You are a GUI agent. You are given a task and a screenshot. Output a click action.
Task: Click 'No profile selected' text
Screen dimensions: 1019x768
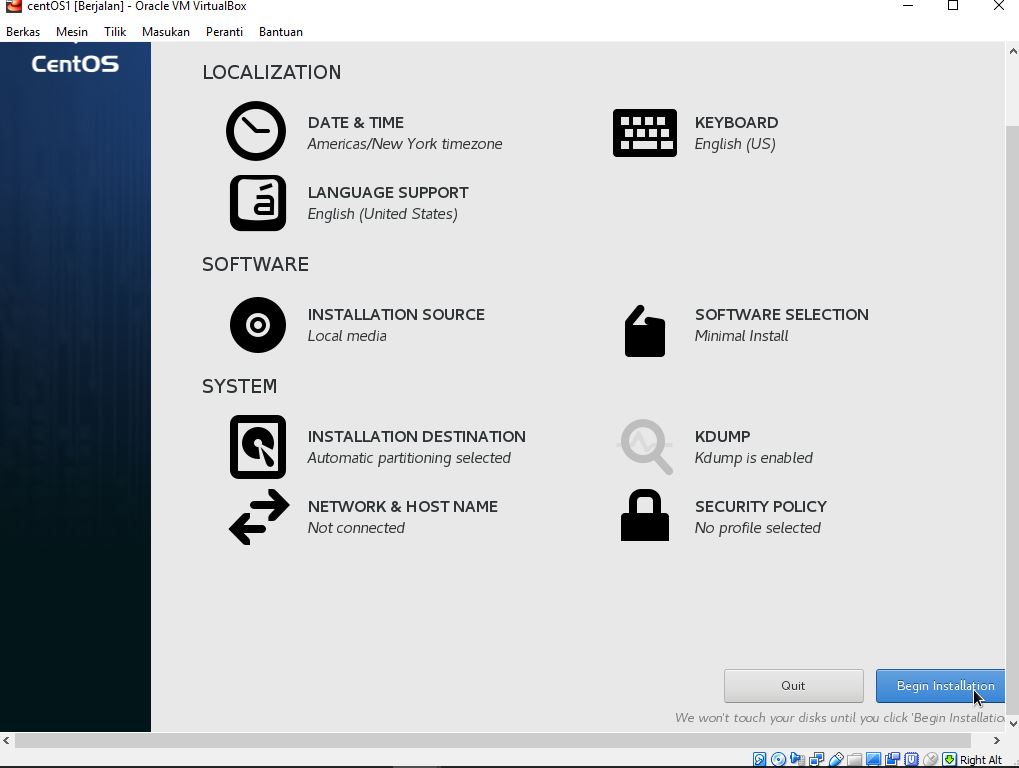pos(758,528)
